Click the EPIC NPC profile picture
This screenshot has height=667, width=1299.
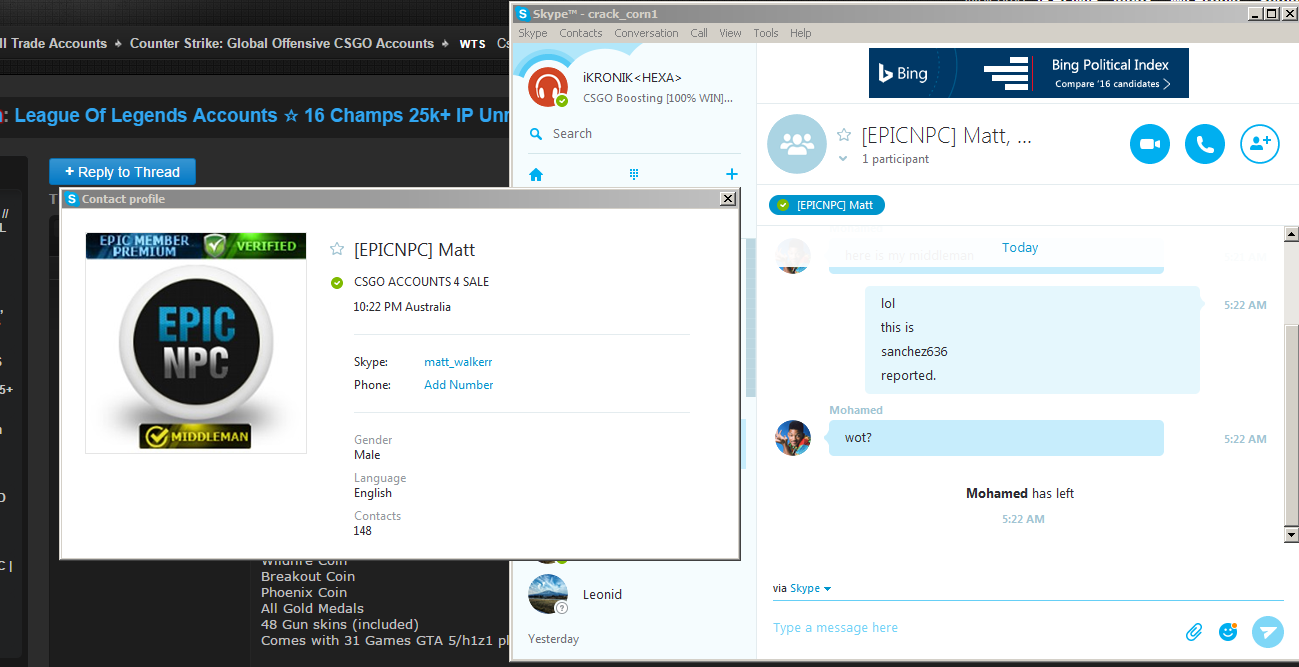(196, 343)
